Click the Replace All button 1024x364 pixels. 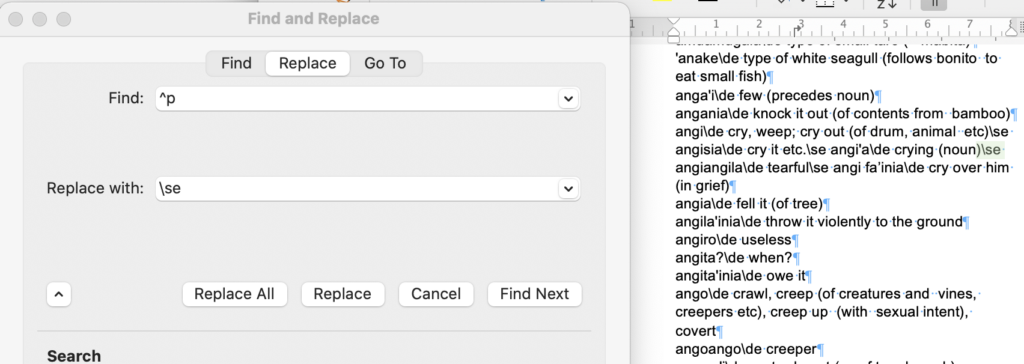[x=234, y=294]
